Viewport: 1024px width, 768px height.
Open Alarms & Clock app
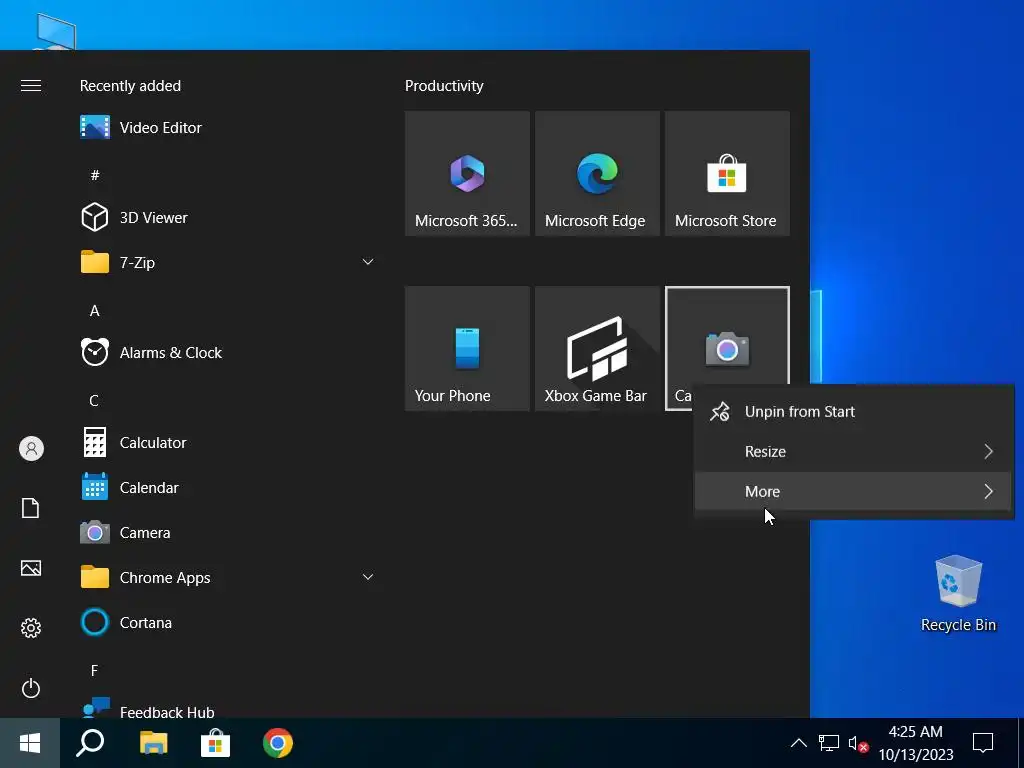[x=227, y=353]
